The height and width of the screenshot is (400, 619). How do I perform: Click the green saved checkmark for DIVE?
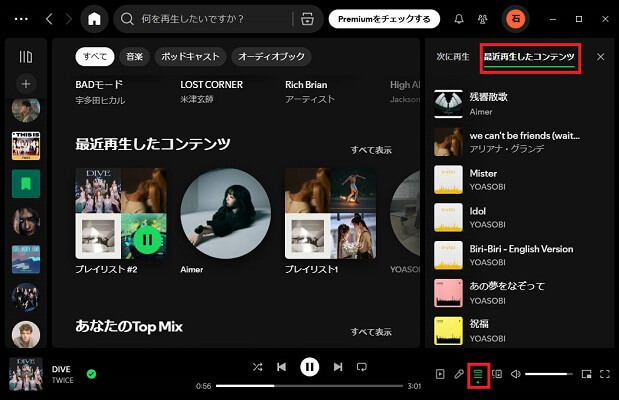tap(91, 374)
